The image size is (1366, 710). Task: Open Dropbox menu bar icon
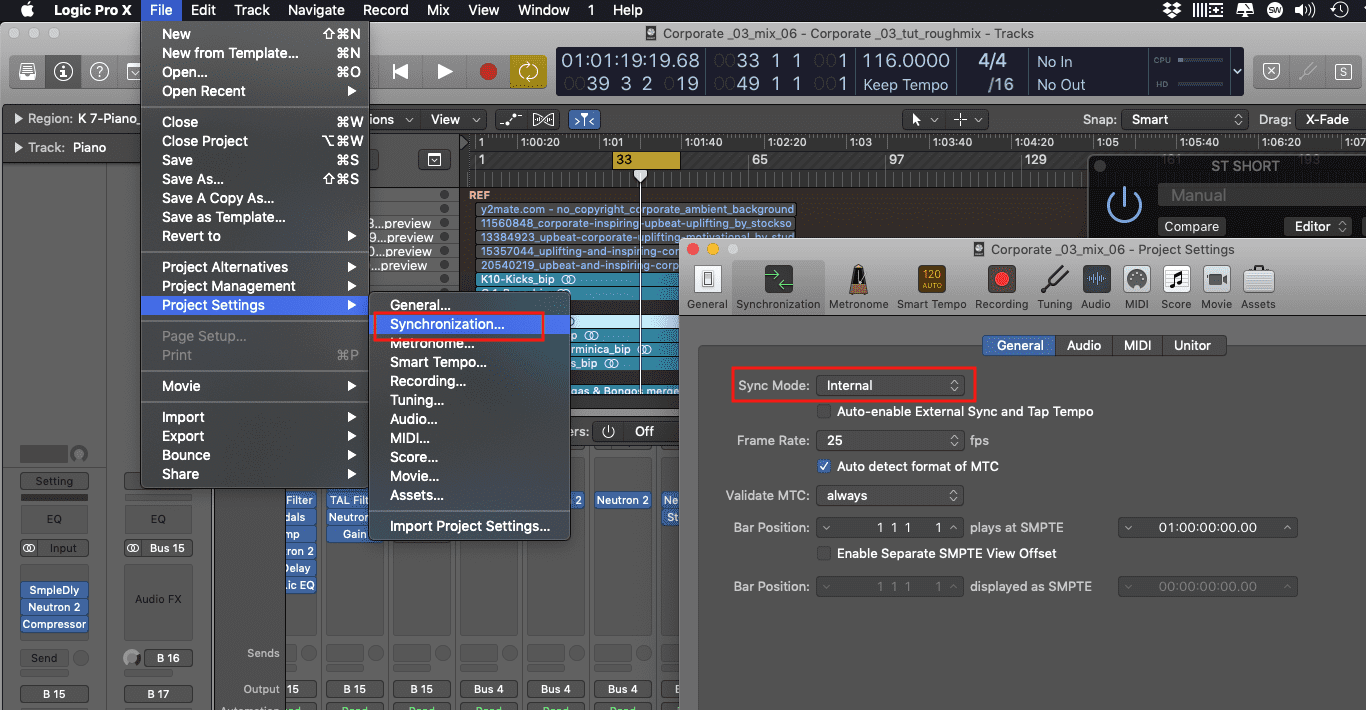pyautogui.click(x=1173, y=10)
